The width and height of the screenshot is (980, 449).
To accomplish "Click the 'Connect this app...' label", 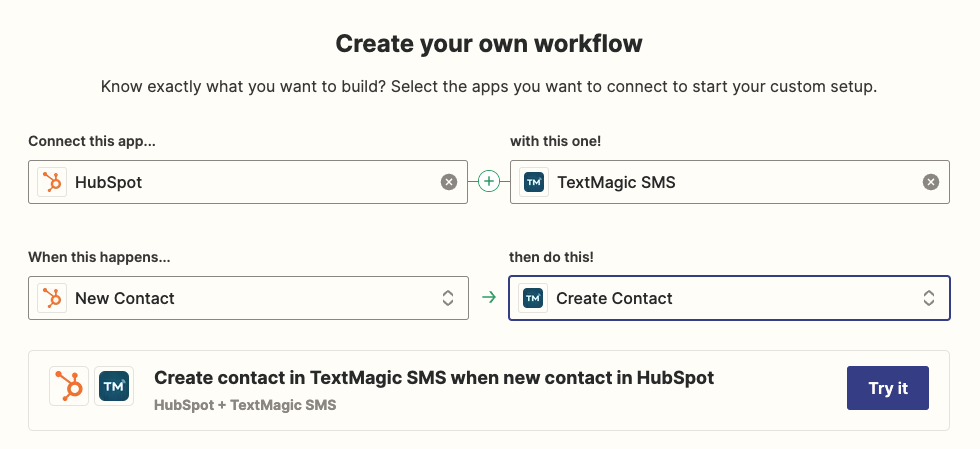I will coord(91,141).
